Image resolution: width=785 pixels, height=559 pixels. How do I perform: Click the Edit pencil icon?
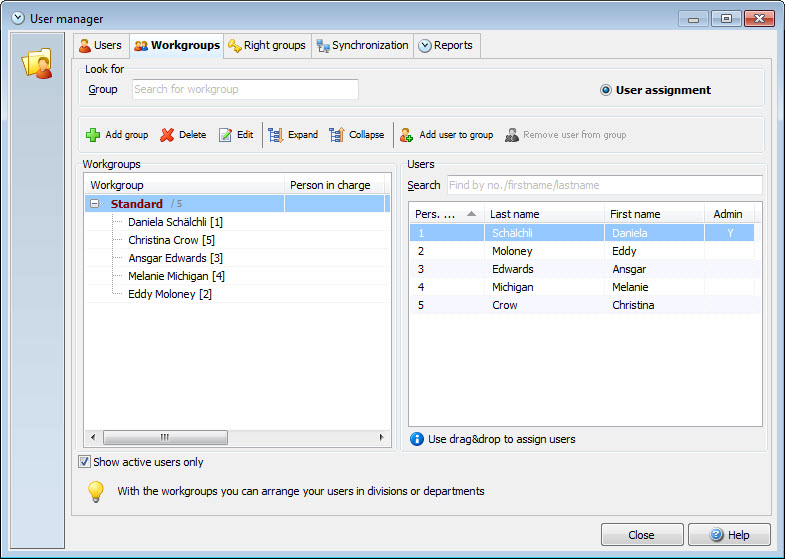[225, 135]
